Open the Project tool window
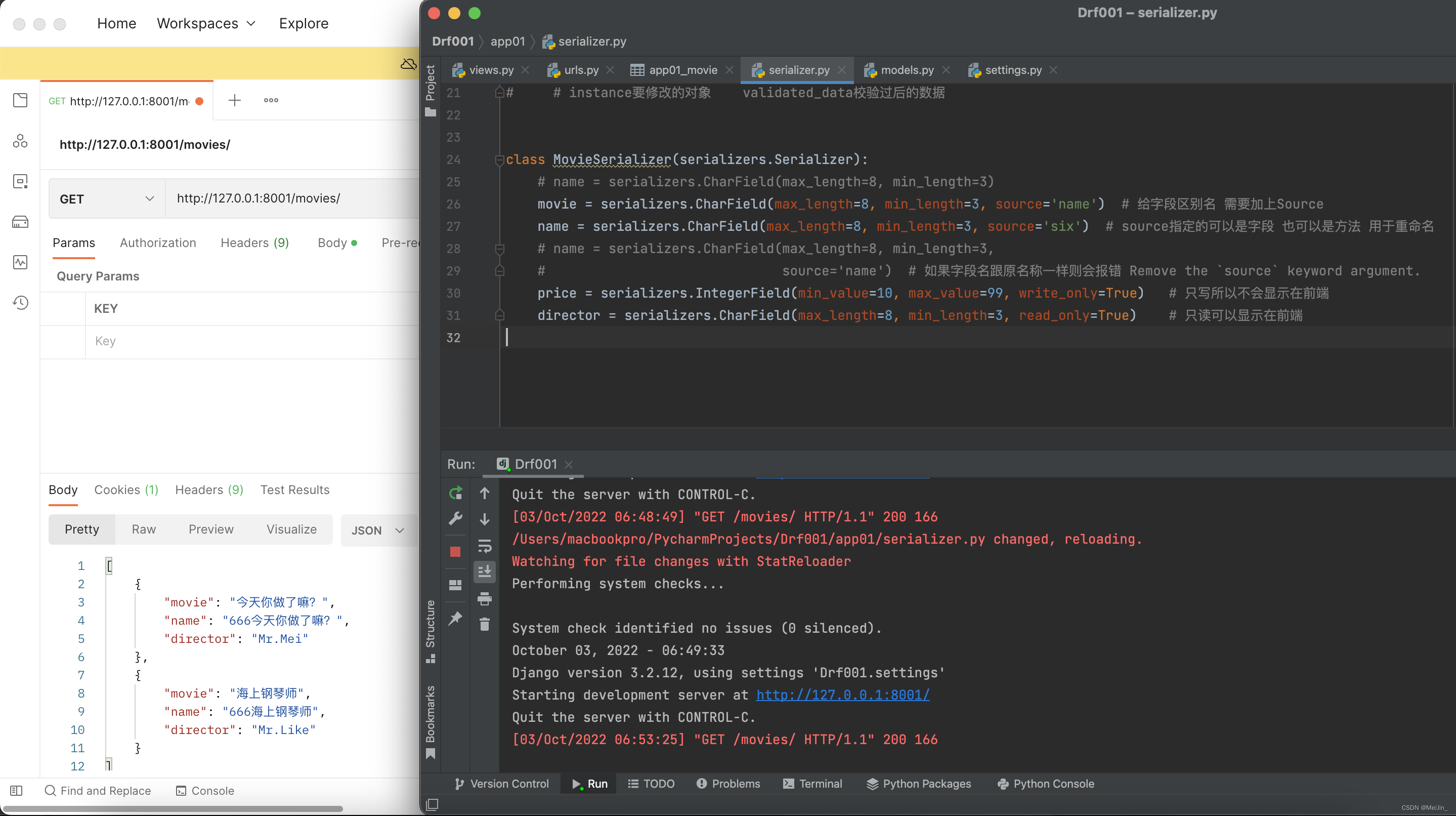Viewport: 1456px width, 816px height. (430, 91)
